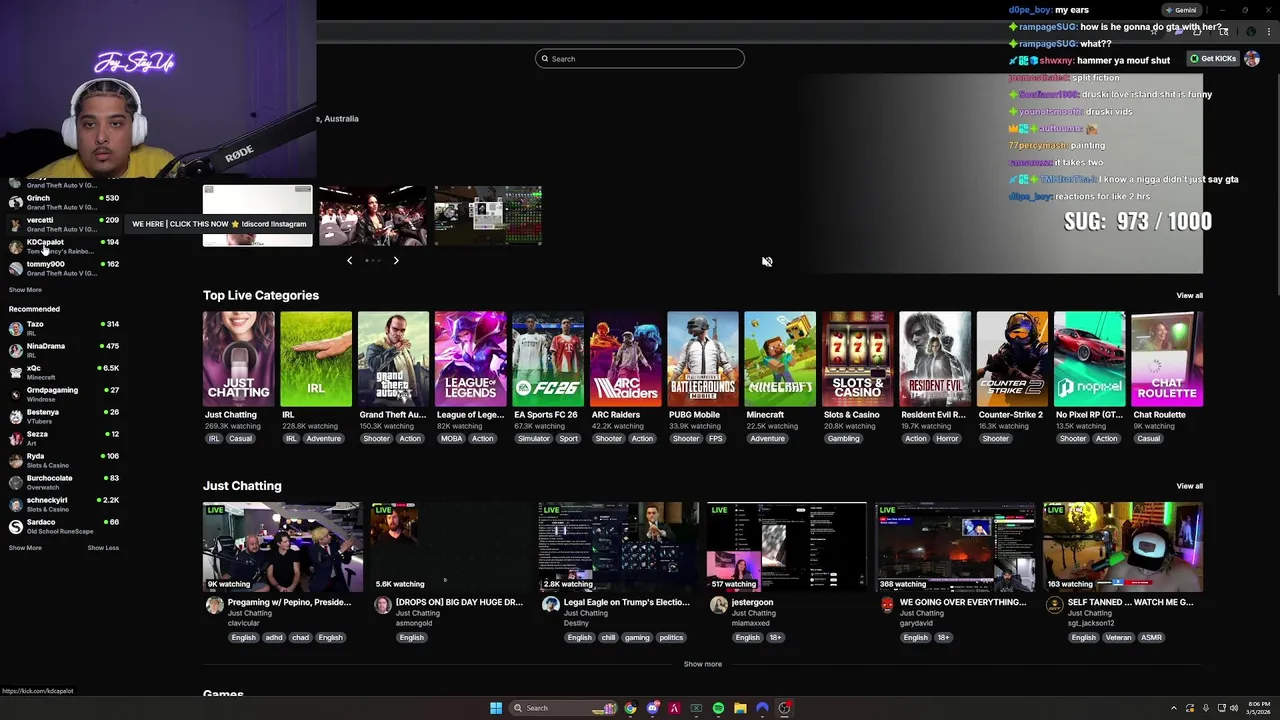1280x720 pixels.
Task: Open KDCapalot channel in sidebar
Action: click(64, 246)
